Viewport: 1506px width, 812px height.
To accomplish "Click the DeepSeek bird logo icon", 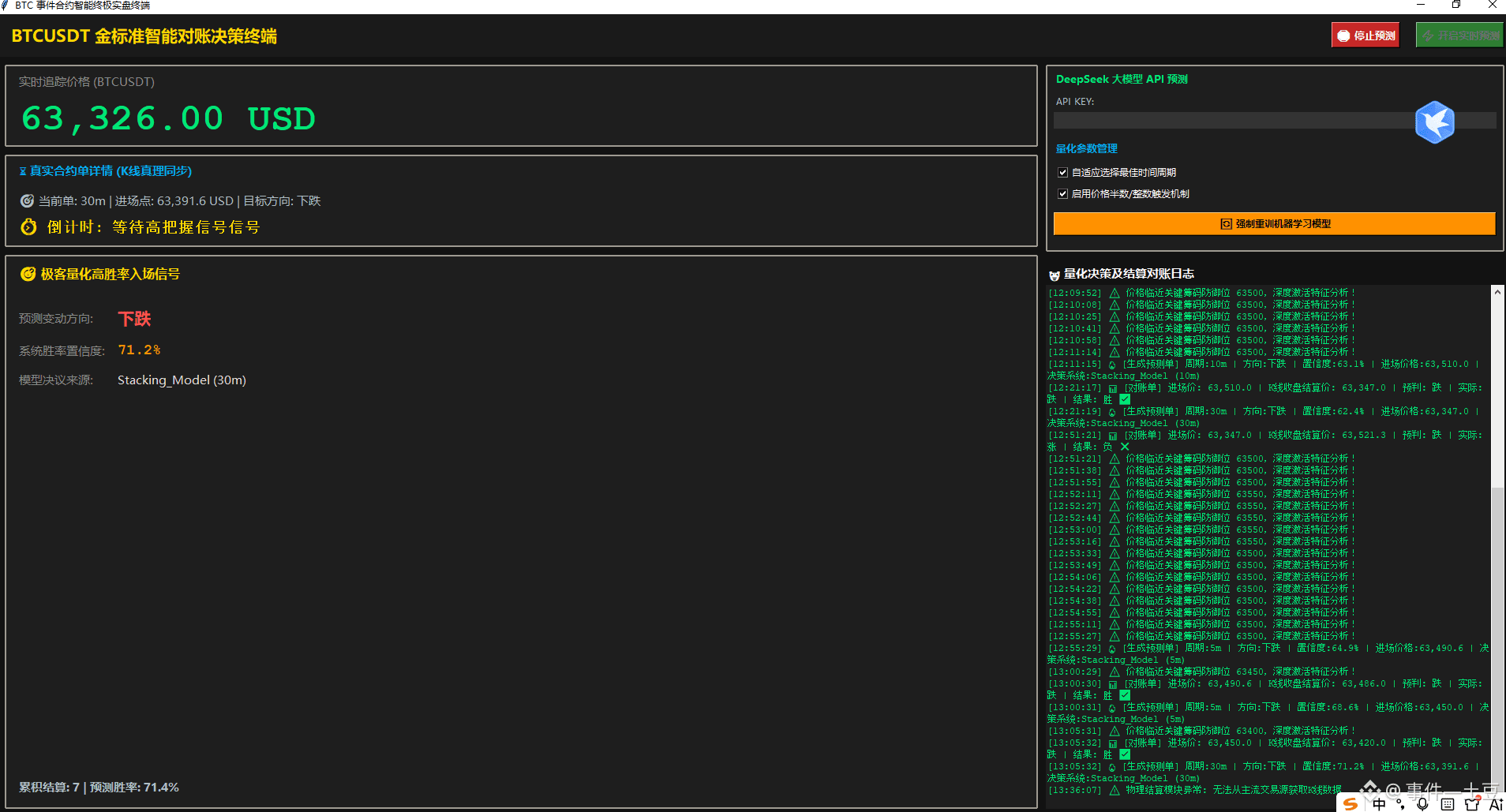I will coord(1434,122).
